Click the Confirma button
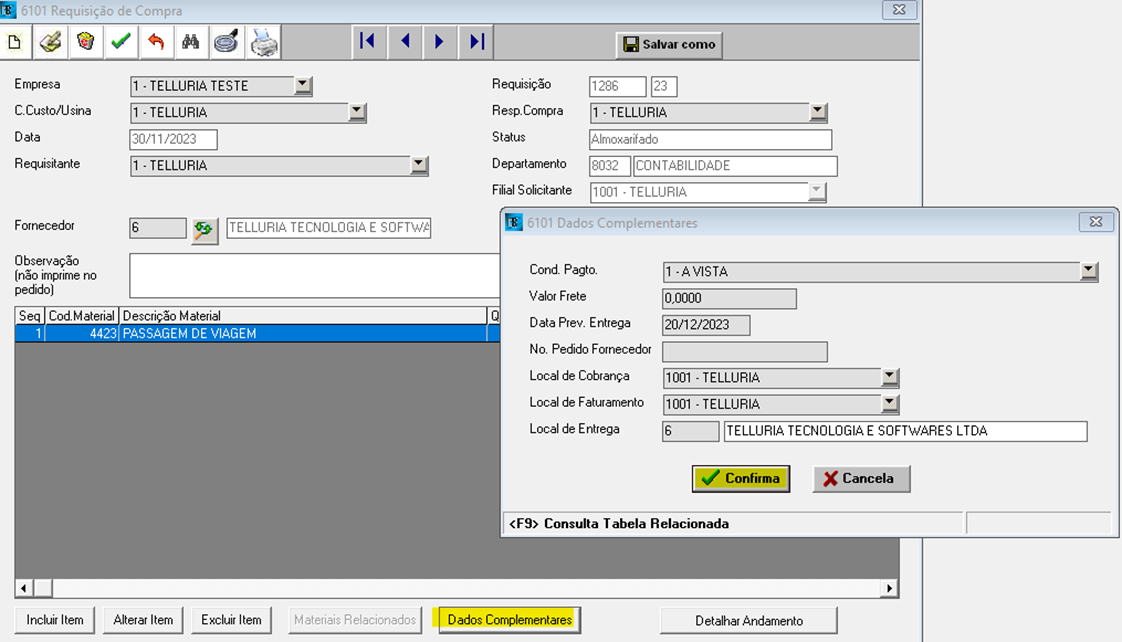This screenshot has height=642, width=1122. pyautogui.click(x=741, y=478)
